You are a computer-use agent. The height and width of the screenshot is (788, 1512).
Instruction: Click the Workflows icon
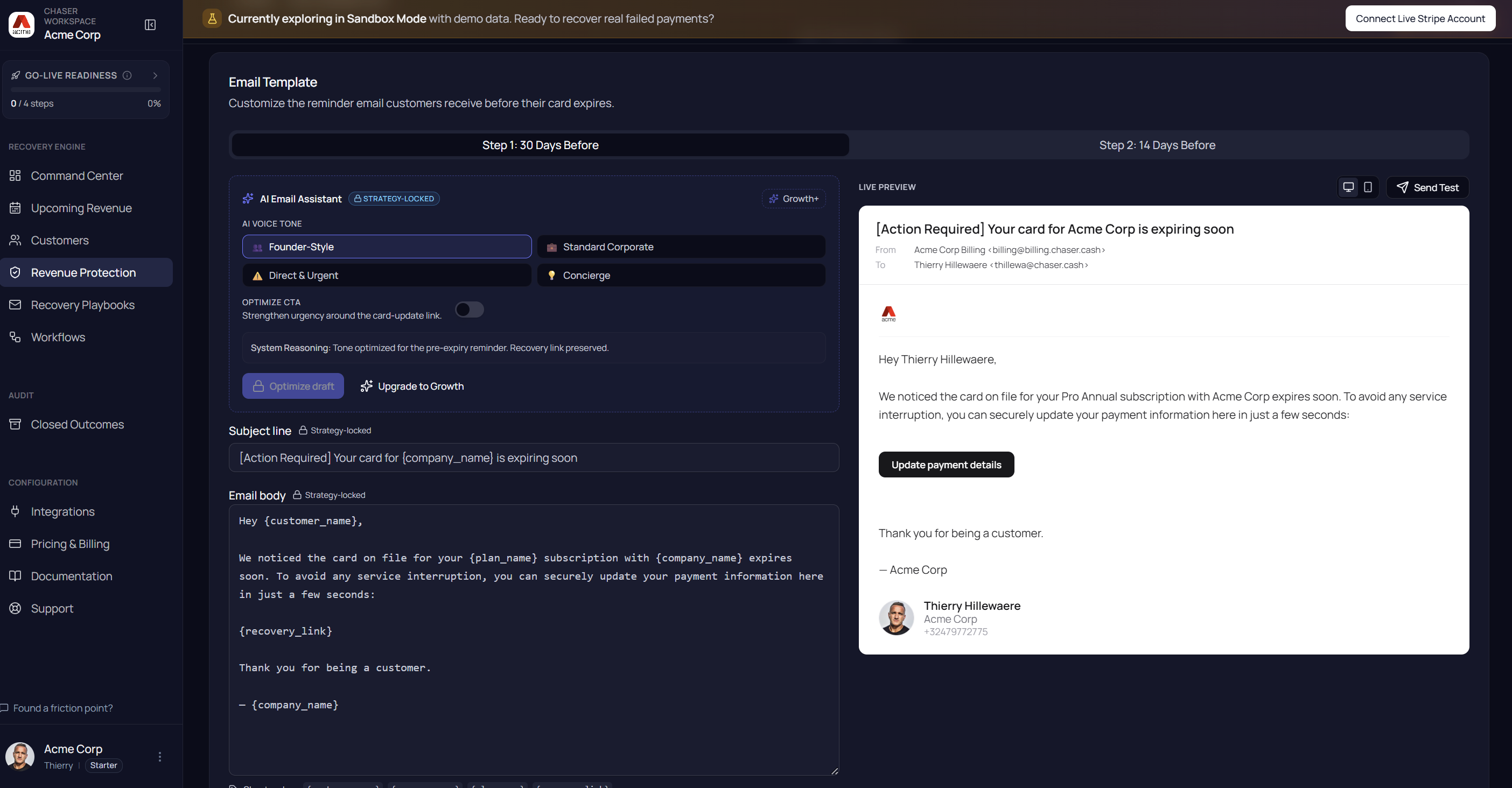[x=15, y=337]
